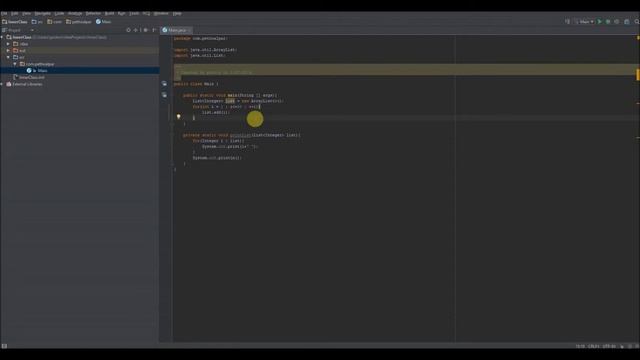The height and width of the screenshot is (360, 640).
Task: Open the Tools menu
Action: [x=134, y=13]
